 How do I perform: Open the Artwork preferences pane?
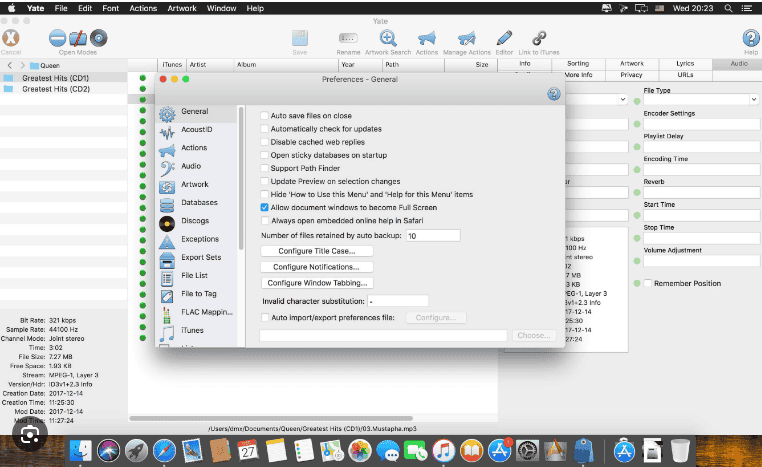coord(197,185)
